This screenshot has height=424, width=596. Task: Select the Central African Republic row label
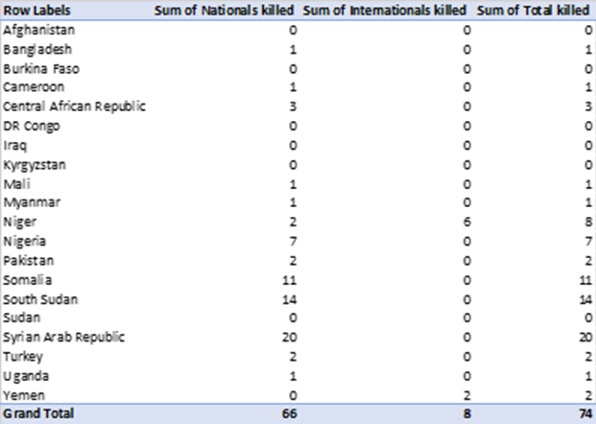point(74,106)
